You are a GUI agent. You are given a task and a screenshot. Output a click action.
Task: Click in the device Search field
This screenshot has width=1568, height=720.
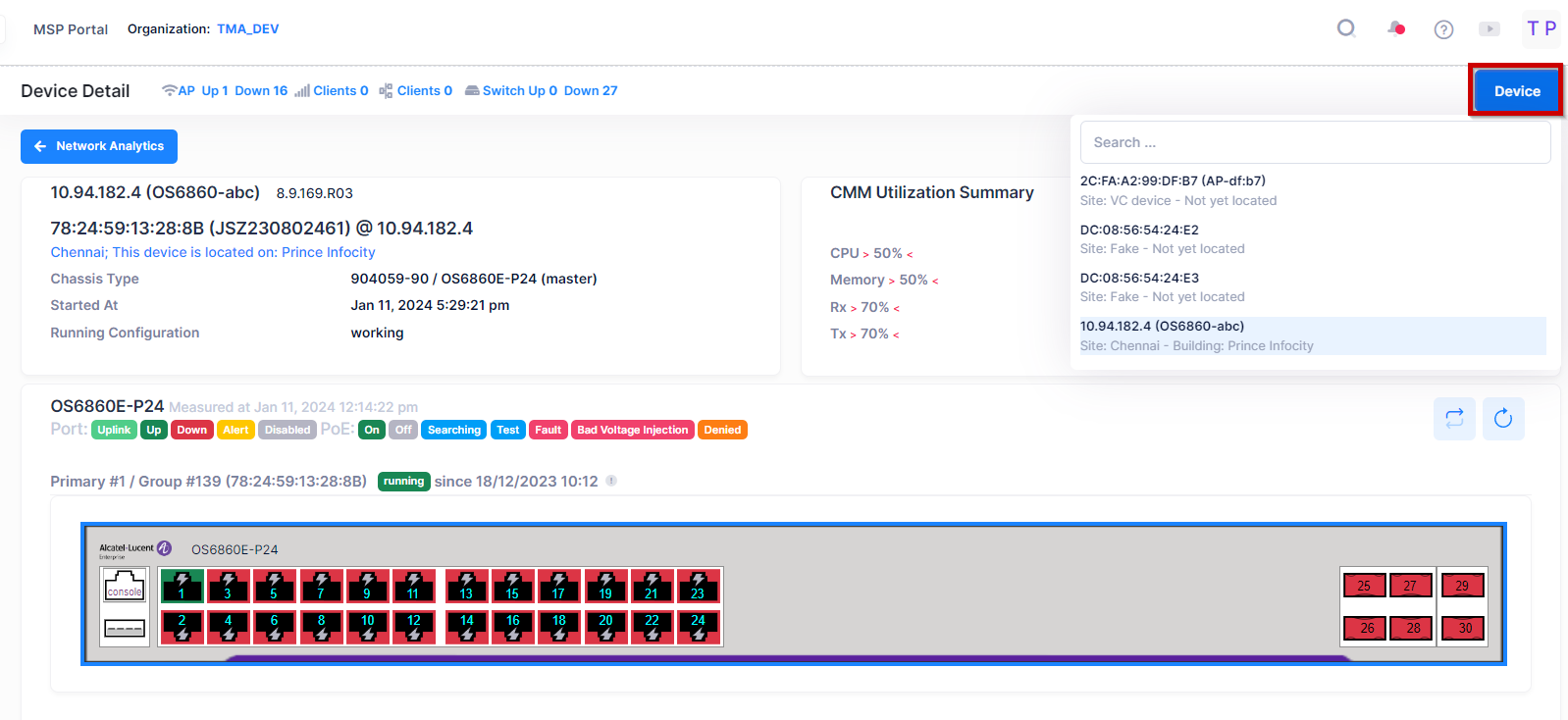pos(1315,142)
